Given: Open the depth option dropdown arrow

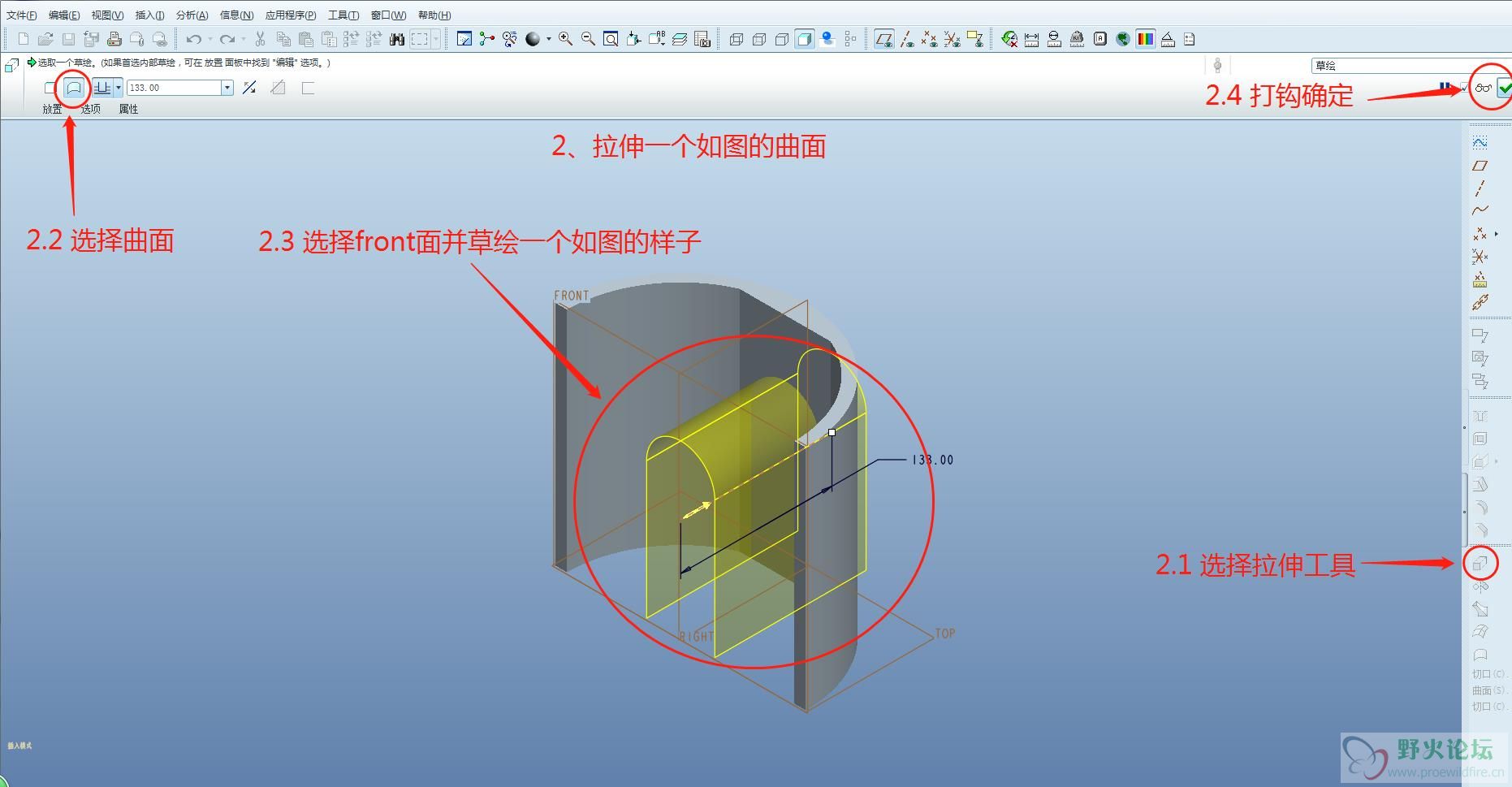Looking at the screenshot, I should [x=119, y=88].
